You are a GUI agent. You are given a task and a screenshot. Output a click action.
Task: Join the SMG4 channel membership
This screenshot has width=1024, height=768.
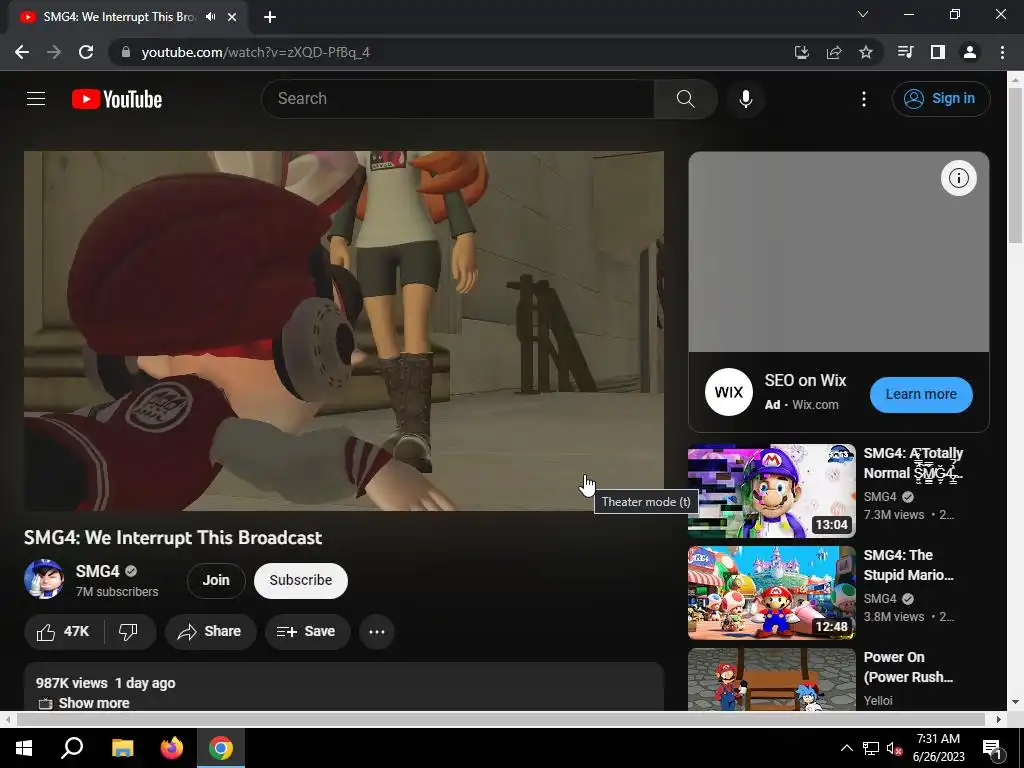216,580
